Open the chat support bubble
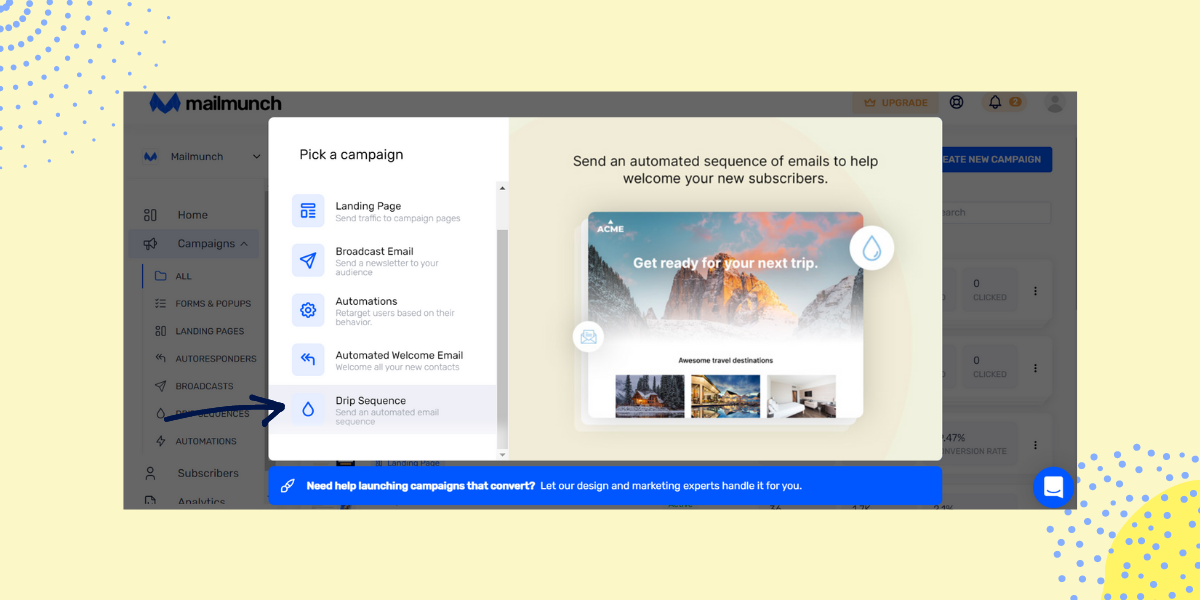The height and width of the screenshot is (600, 1200). pyautogui.click(x=1053, y=487)
